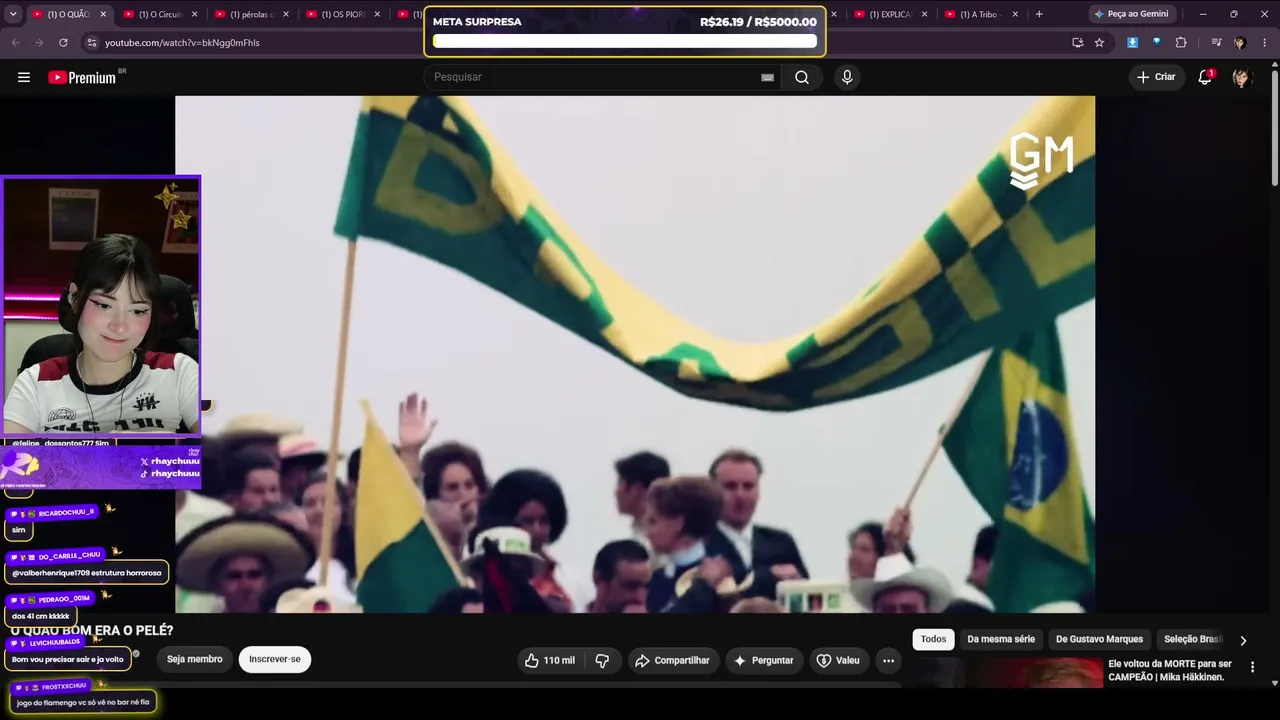Reload the page in the browser
Screen dimensions: 1280x720
(x=63, y=43)
